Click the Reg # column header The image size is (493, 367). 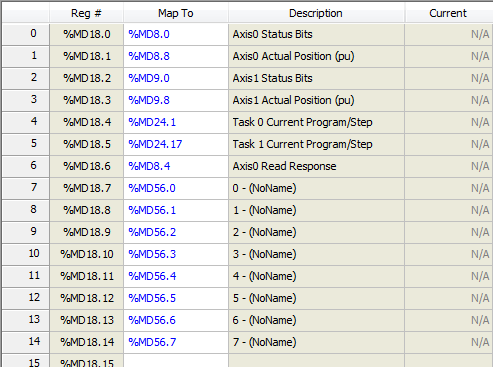[86, 13]
